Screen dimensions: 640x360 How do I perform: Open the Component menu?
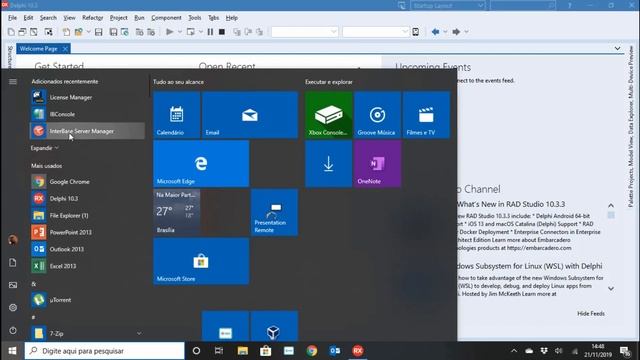pos(166,18)
